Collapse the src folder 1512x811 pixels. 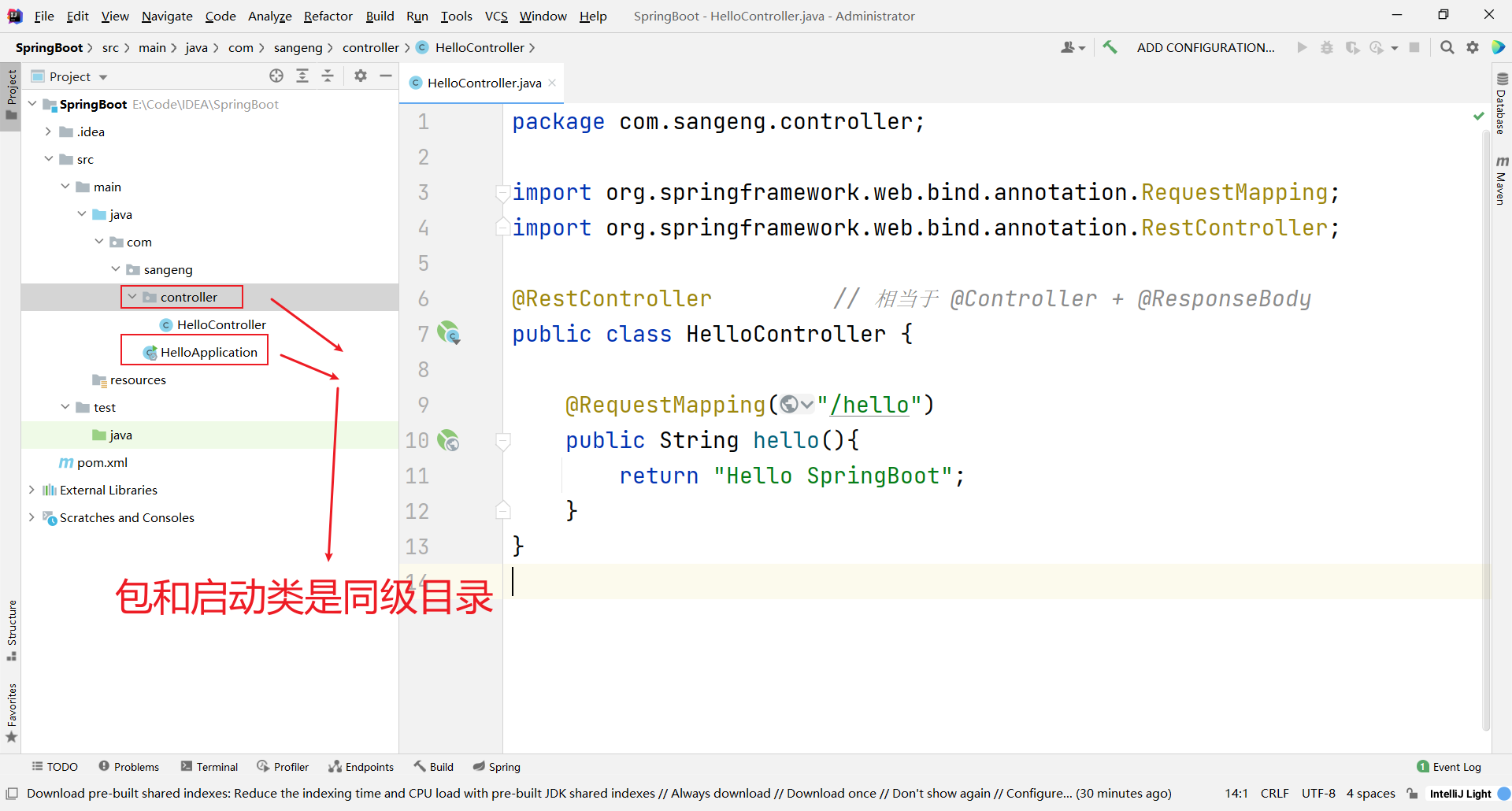click(x=49, y=159)
